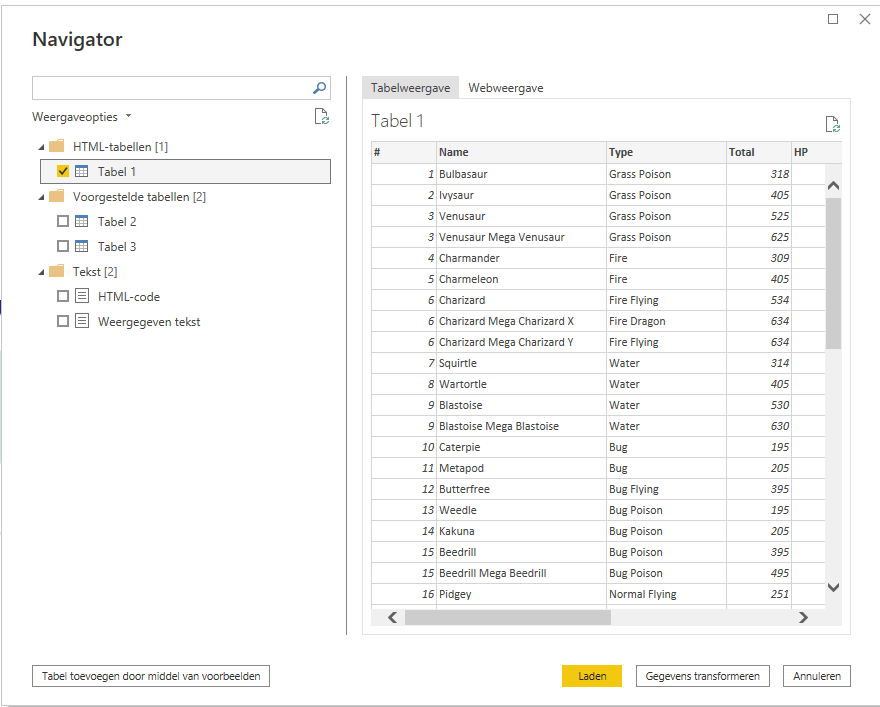Click the HTML-tabellen folder icon
The width and height of the screenshot is (880, 707).
click(x=57, y=146)
